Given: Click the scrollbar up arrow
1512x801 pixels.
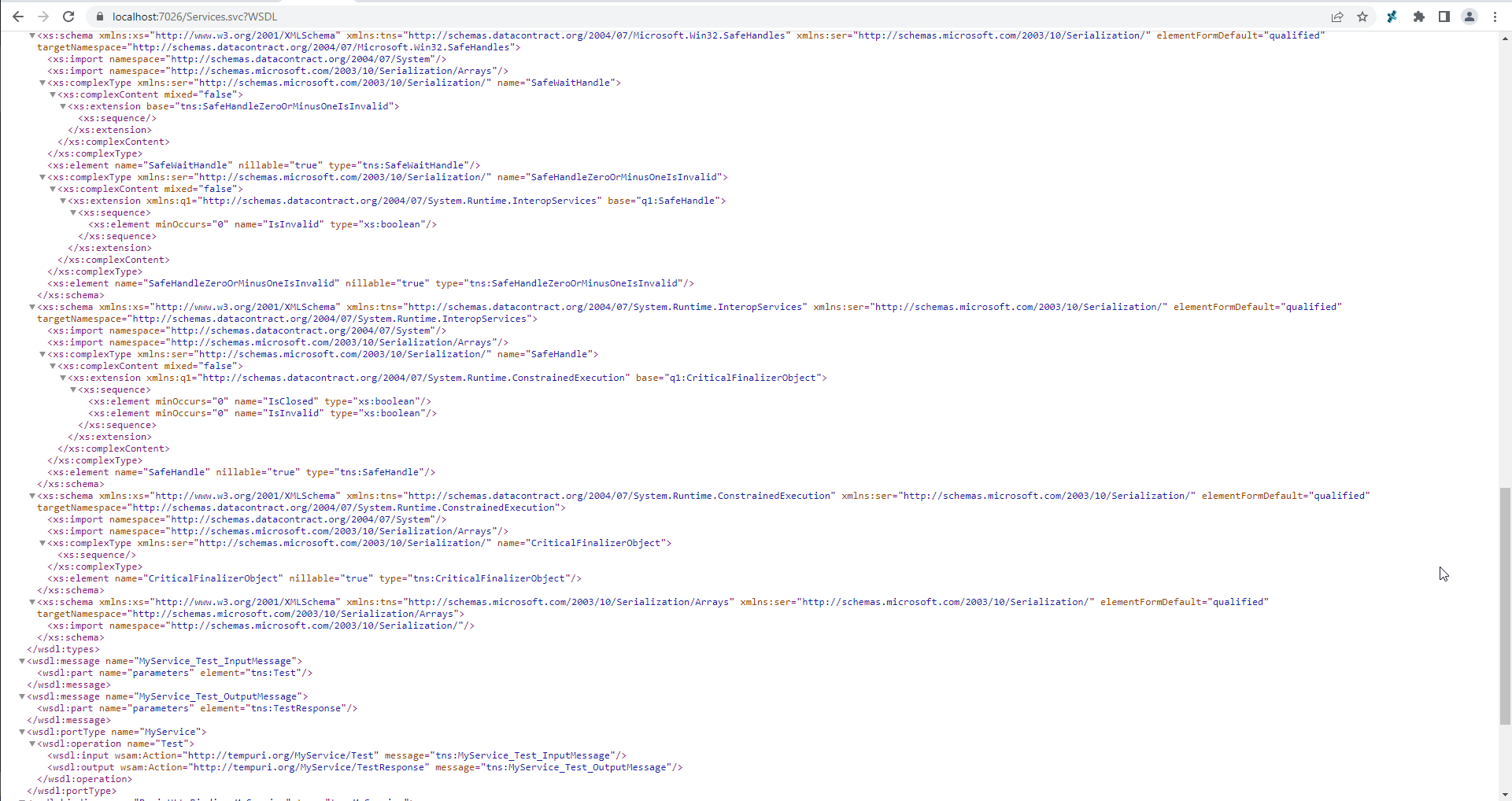Looking at the screenshot, I should [1505, 37].
